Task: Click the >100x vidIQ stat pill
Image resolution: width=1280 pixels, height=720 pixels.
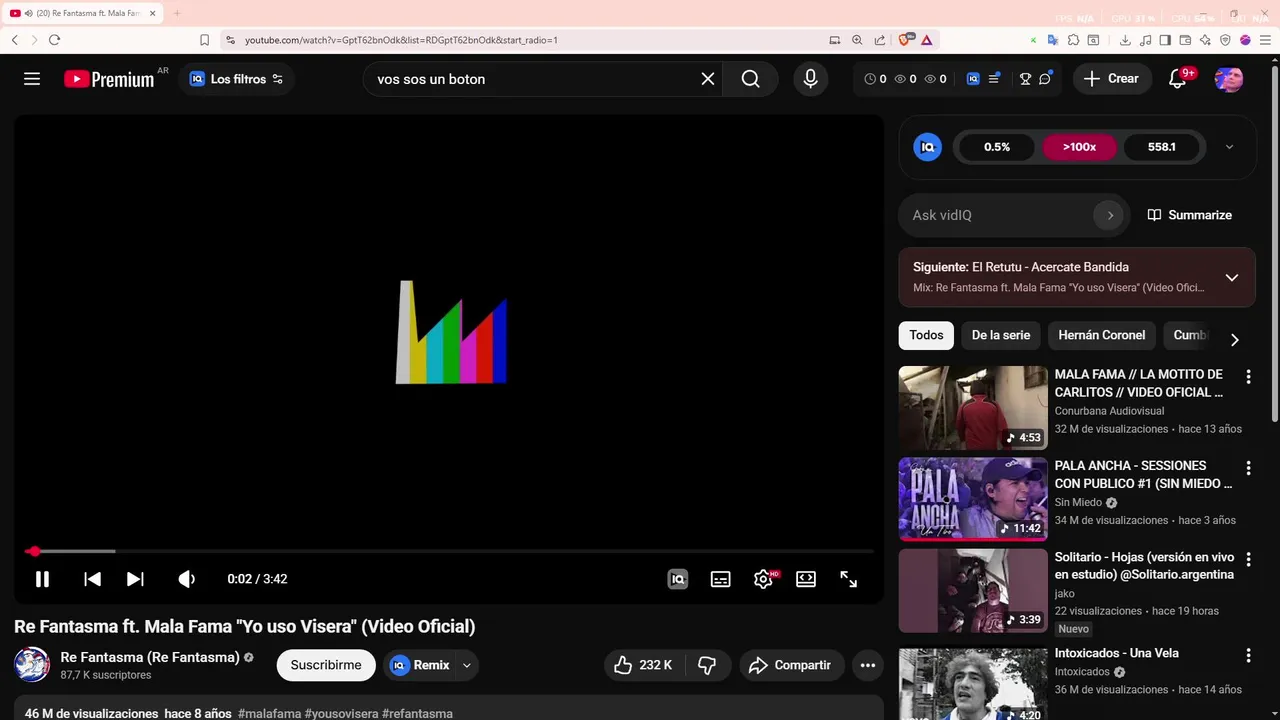Action: point(1079,147)
